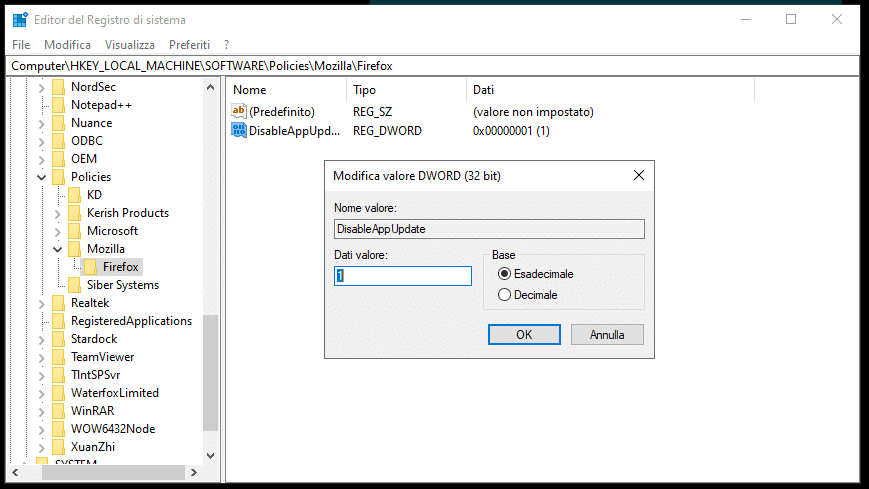This screenshot has width=869, height=489.
Task: Click the Notepad++ folder icon
Action: (x=58, y=105)
